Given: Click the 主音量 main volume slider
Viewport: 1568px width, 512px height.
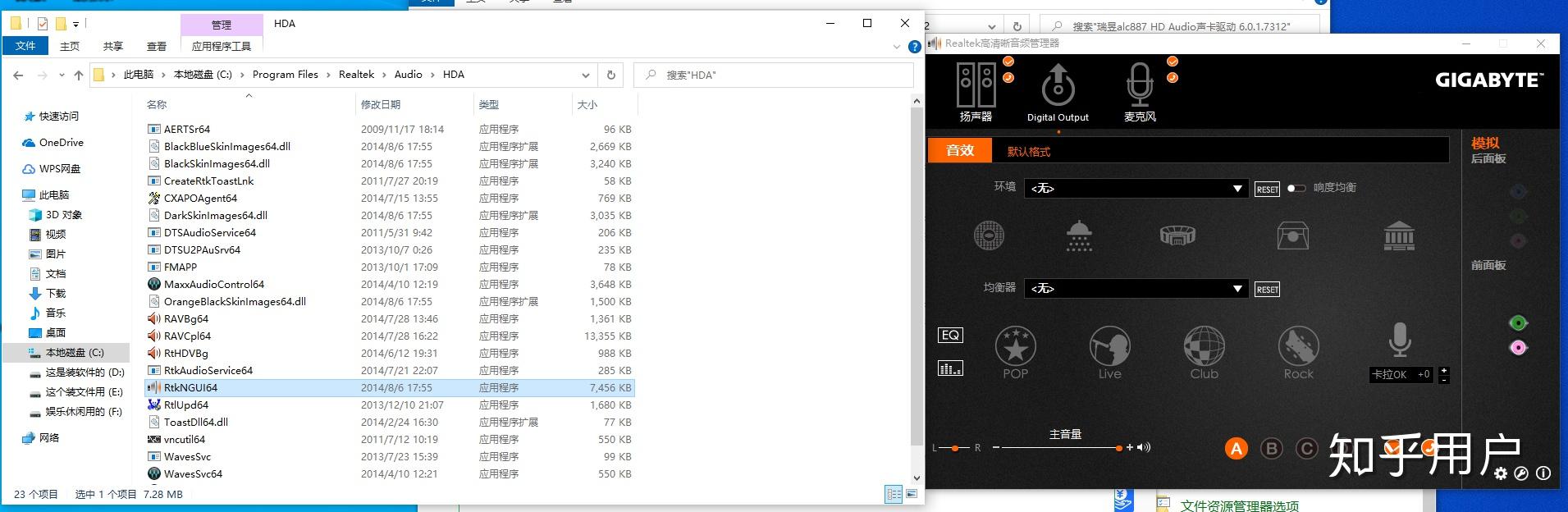Looking at the screenshot, I should pos(1062,448).
